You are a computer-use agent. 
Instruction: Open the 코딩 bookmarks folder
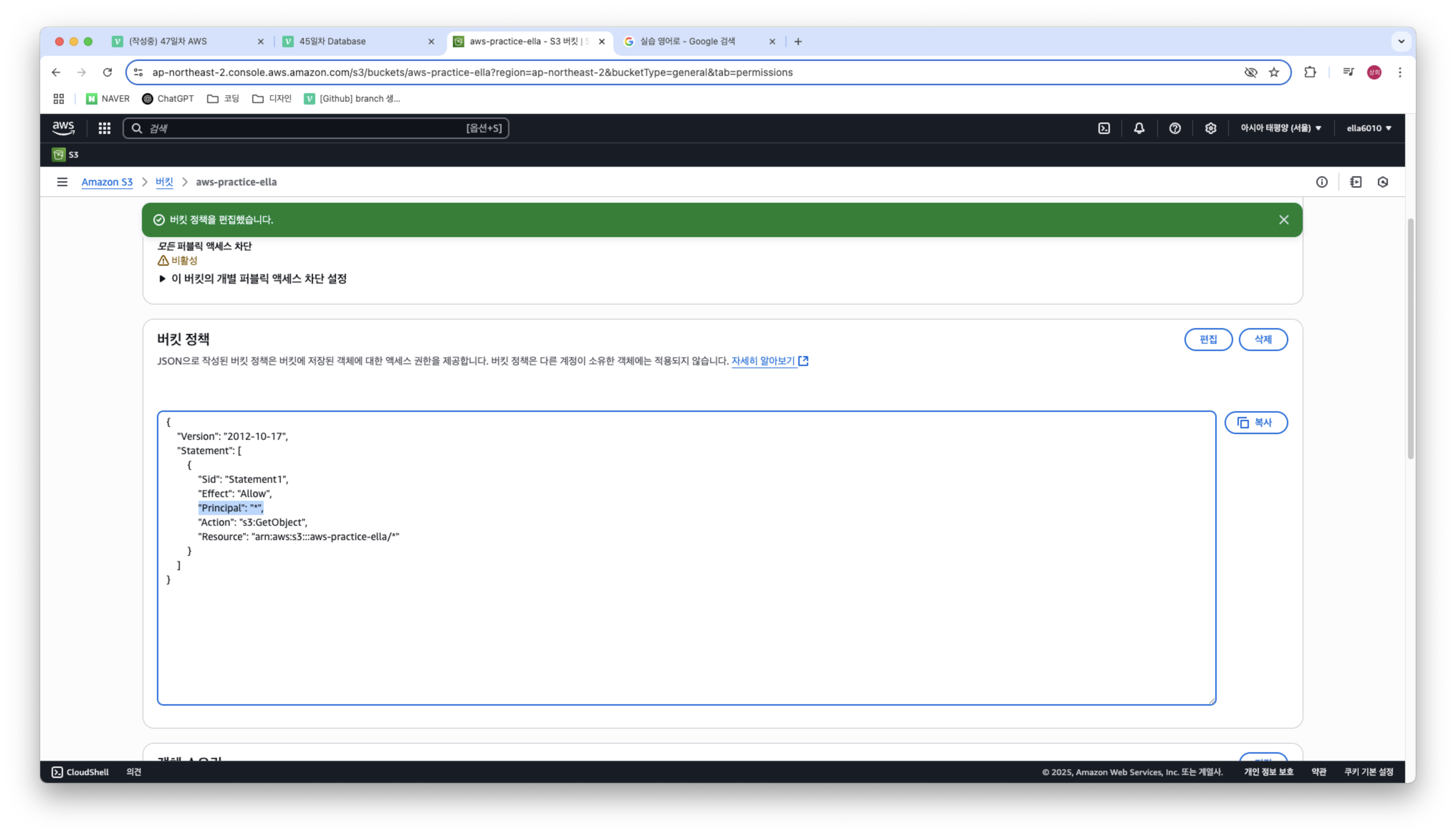point(223,99)
